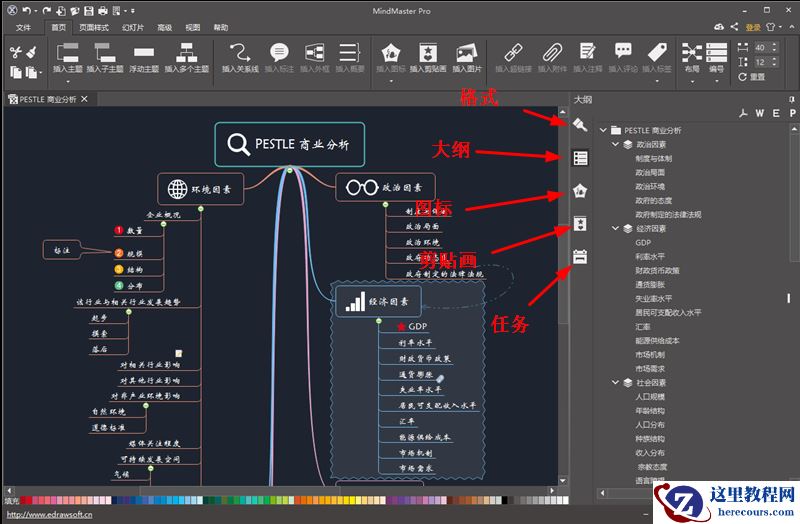Collapse the 经济因素 outline branch
Screen dimensions: 800x524
616,229
